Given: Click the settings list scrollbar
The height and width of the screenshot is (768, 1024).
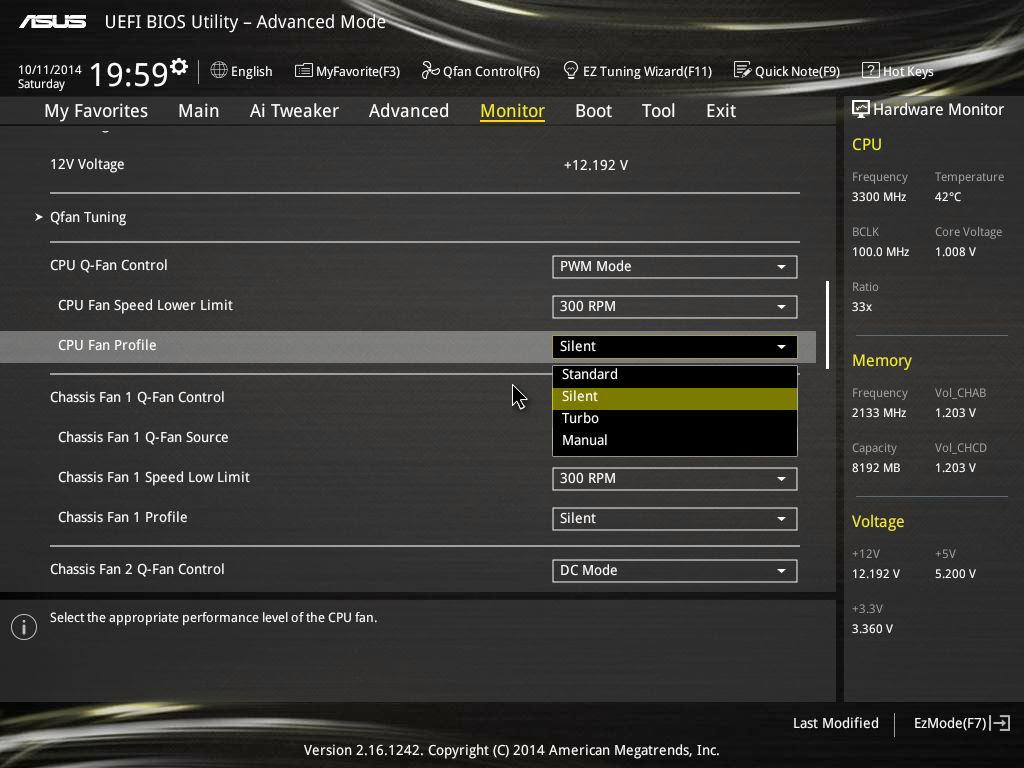Looking at the screenshot, I should [x=827, y=320].
